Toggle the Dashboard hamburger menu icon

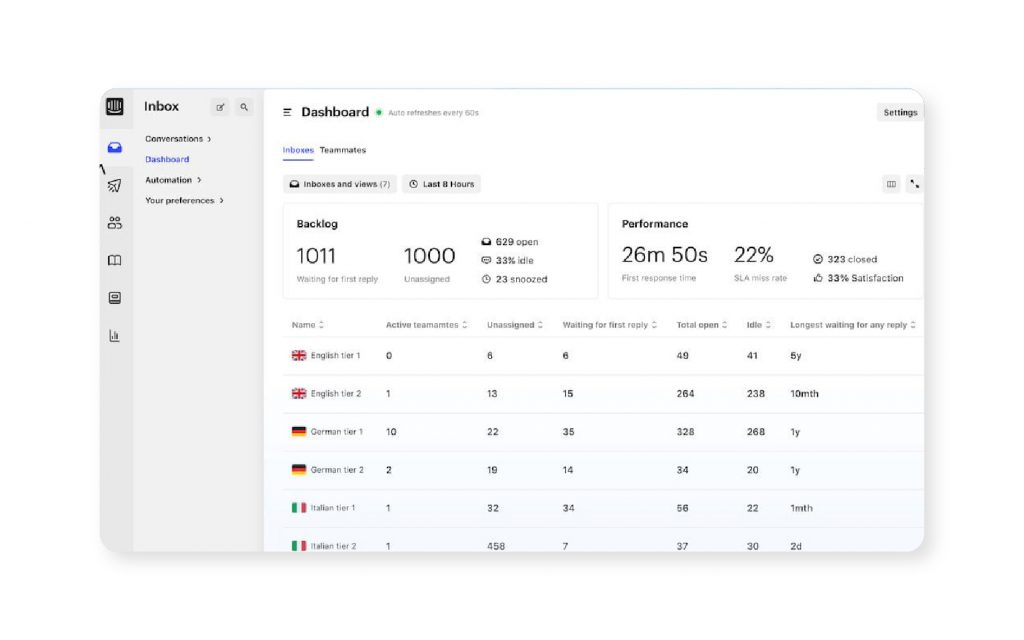coord(287,112)
